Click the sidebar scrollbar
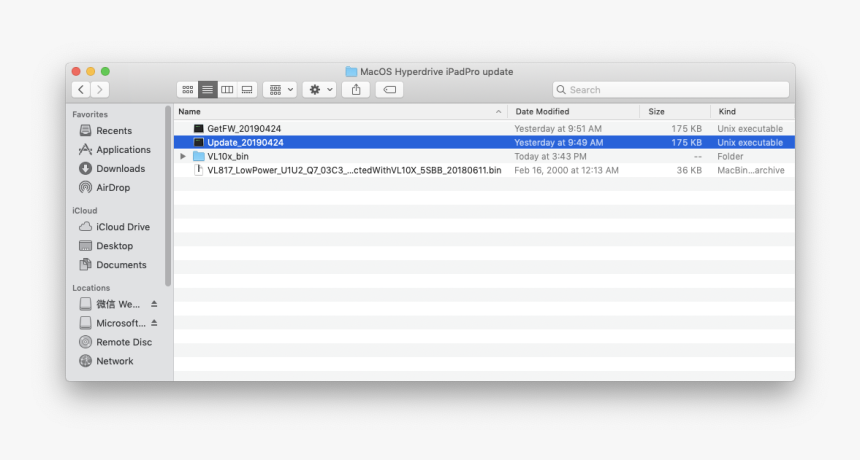Image resolution: width=860 pixels, height=460 pixels. [168, 196]
